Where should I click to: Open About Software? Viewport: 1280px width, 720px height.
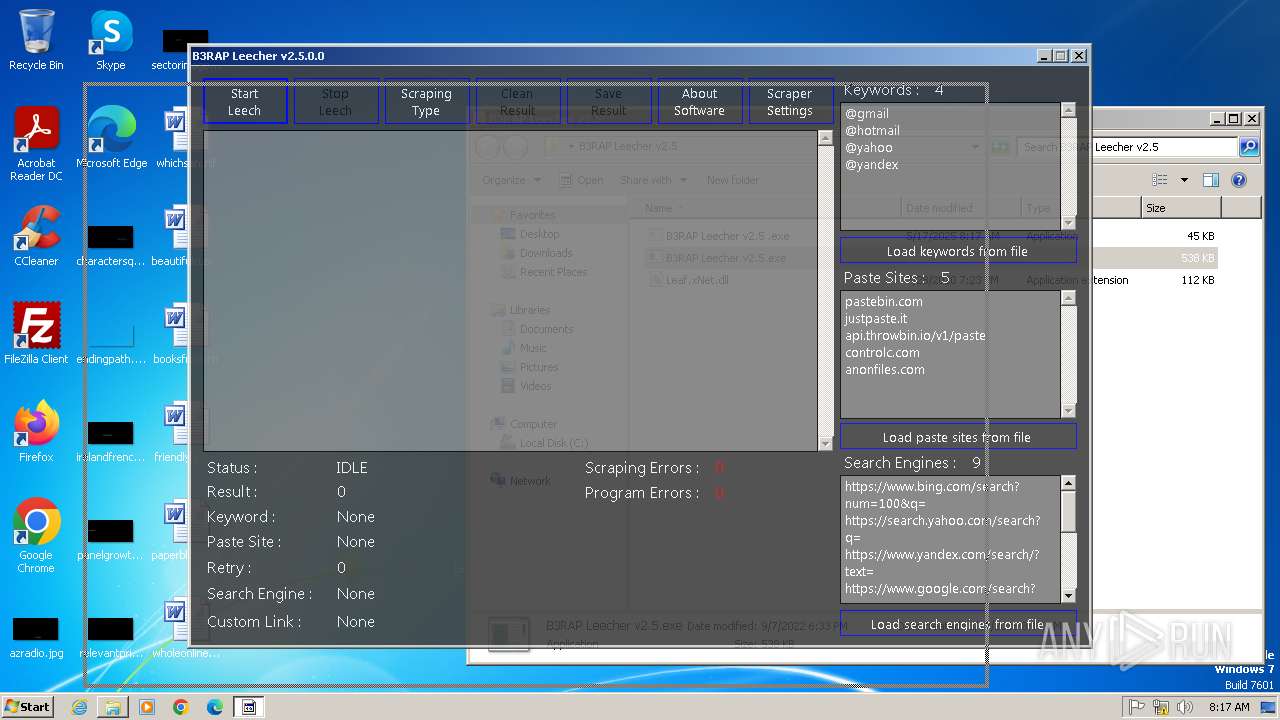pos(699,102)
